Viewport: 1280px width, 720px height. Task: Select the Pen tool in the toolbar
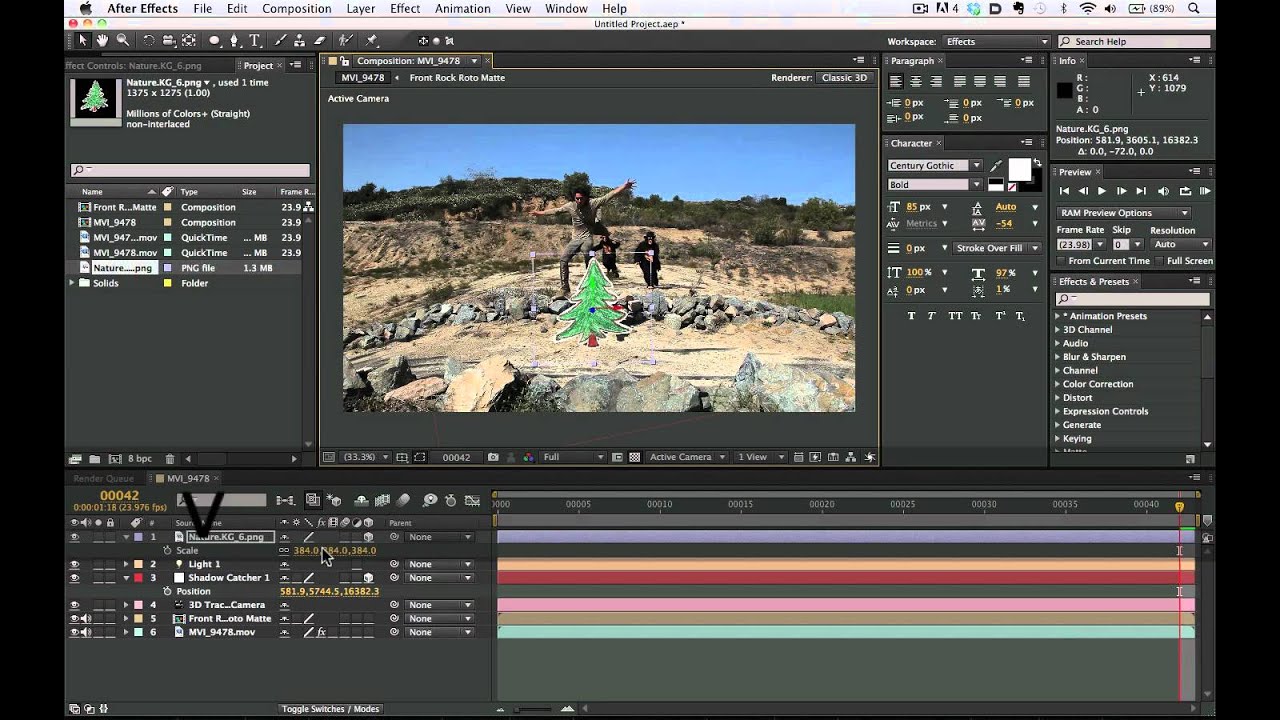(x=235, y=40)
